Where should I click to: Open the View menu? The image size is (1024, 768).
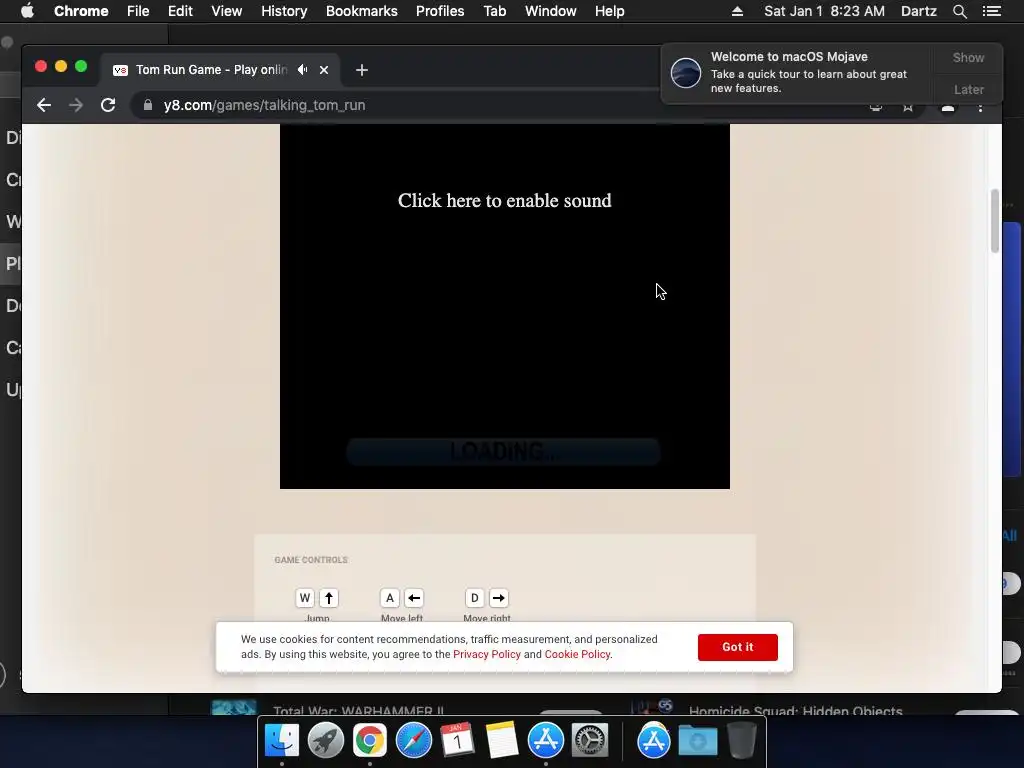click(227, 11)
